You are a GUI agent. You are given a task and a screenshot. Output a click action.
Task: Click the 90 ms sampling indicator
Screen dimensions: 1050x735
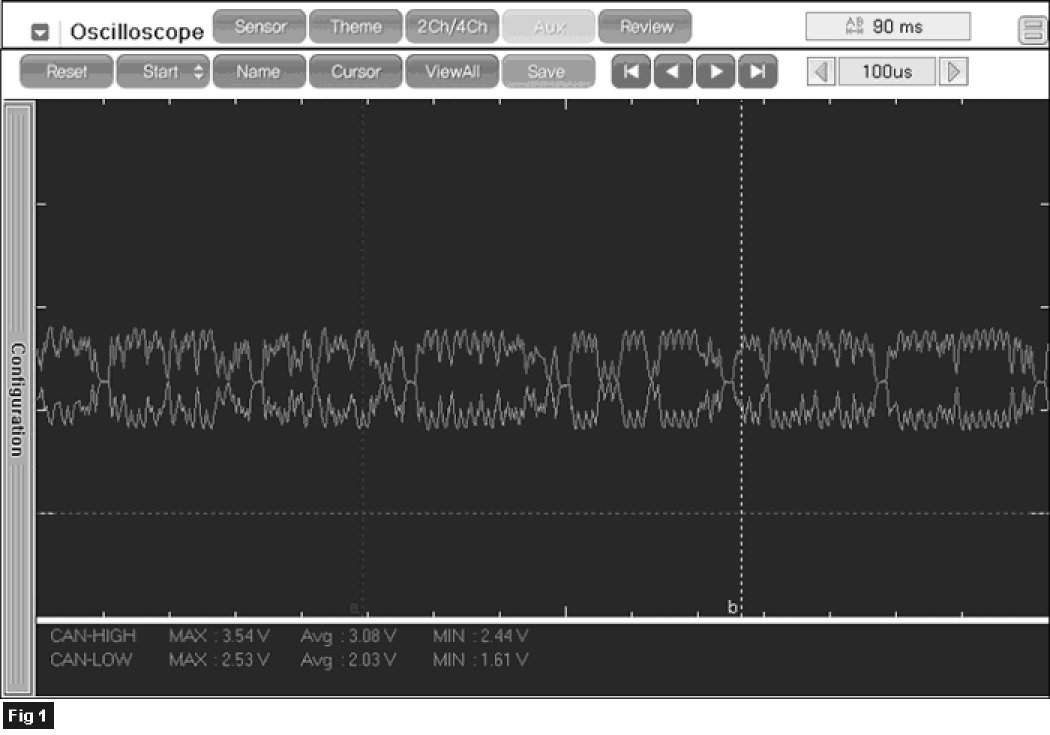point(887,27)
